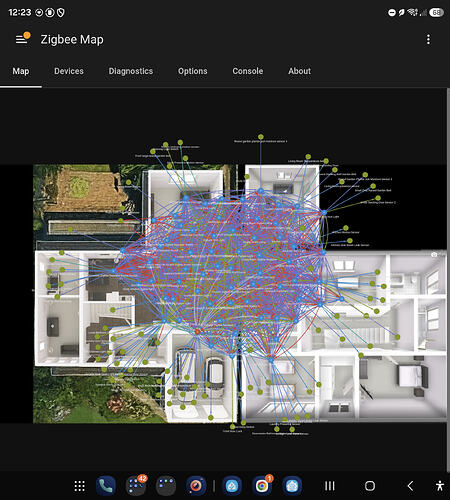Tap the back navigation arrow
Image resolution: width=450 pixels, height=500 pixels.
410,486
